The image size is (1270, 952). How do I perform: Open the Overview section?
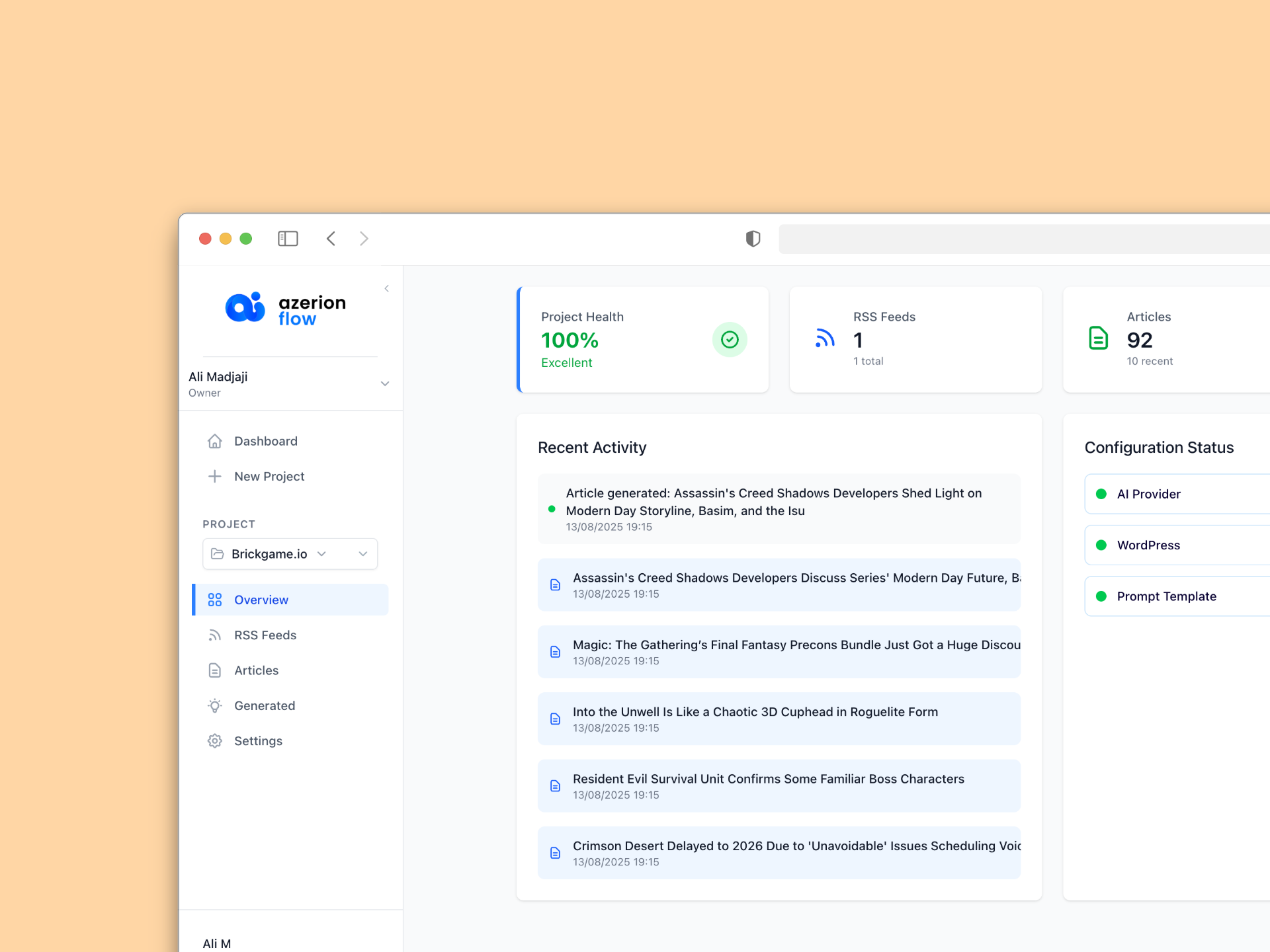point(290,600)
